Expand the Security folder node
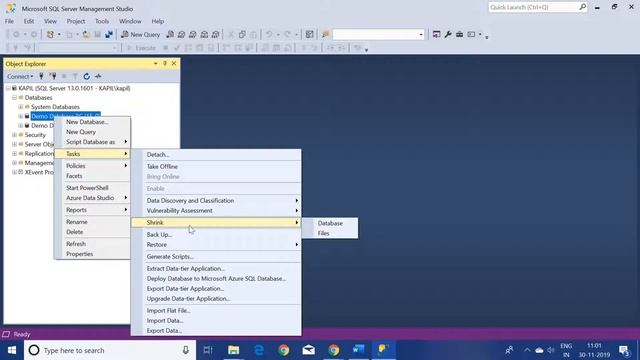This screenshot has height=360, width=640. (14, 135)
